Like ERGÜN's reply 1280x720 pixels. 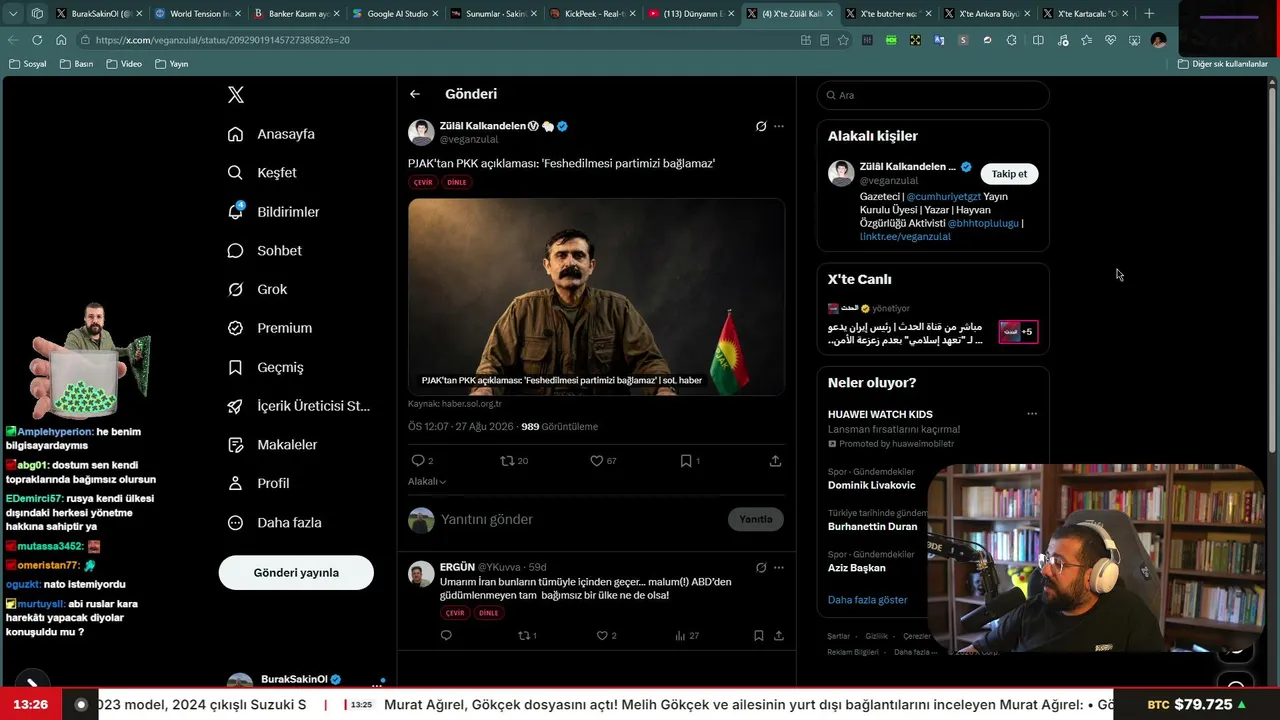[x=602, y=635]
